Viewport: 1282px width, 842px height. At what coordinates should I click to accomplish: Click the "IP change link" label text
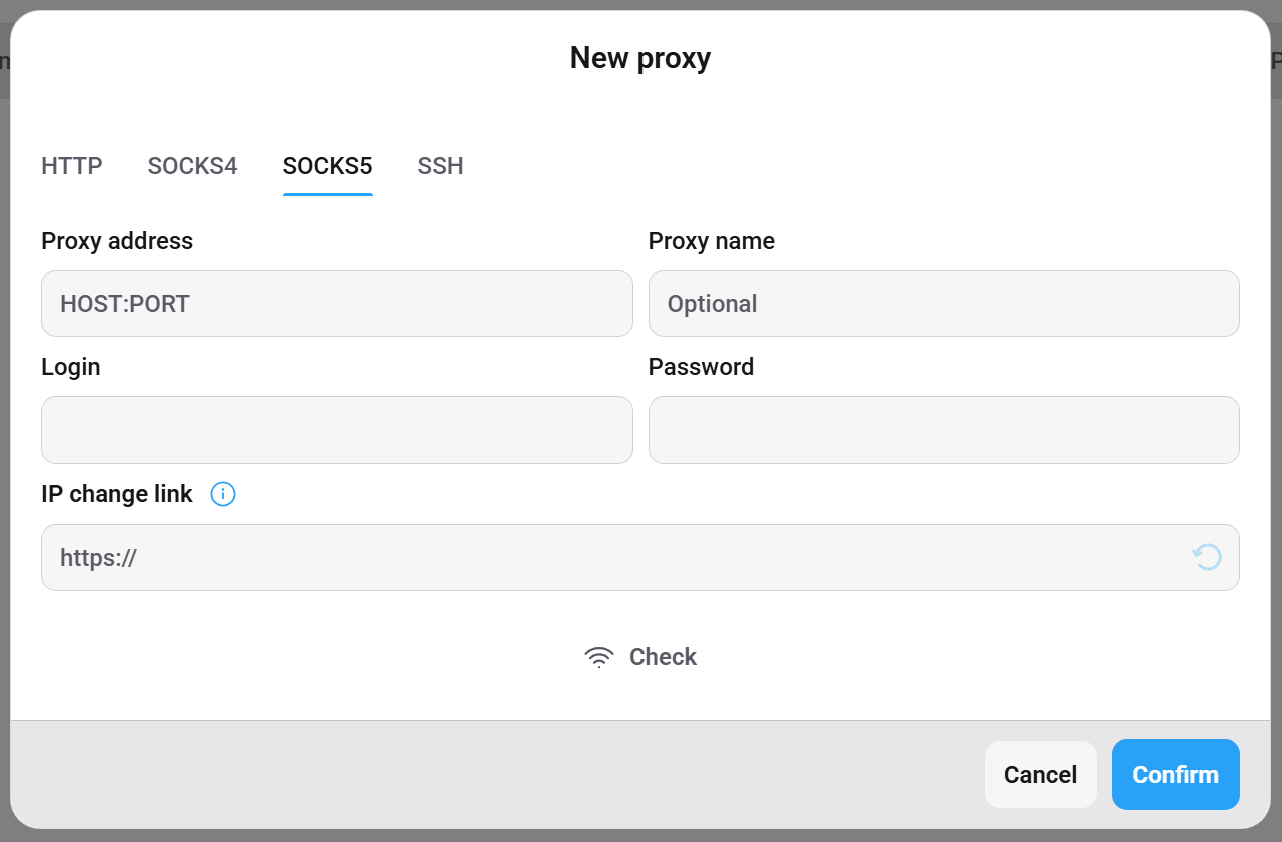pyautogui.click(x=116, y=494)
